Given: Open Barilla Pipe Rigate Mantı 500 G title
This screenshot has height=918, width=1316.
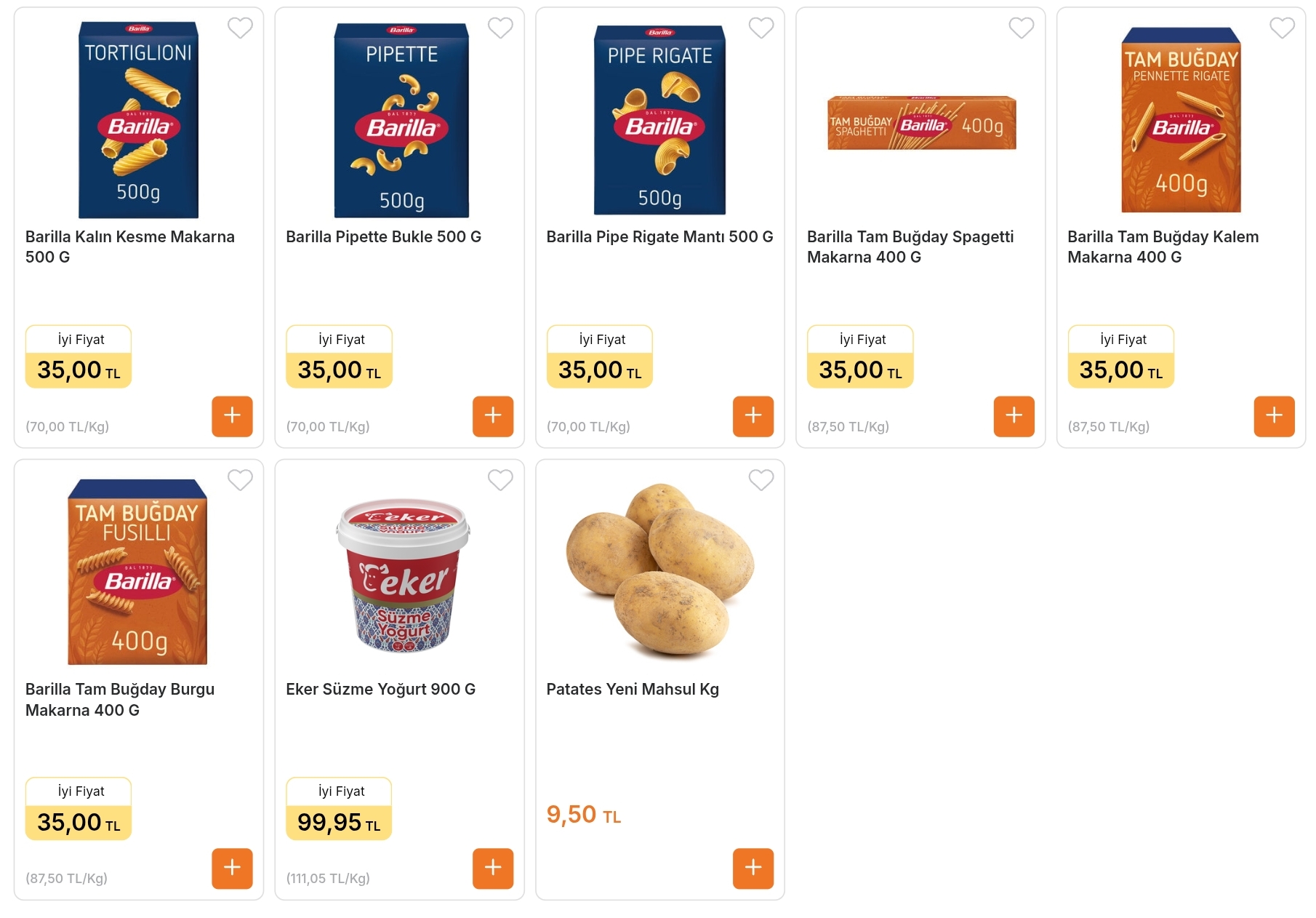Looking at the screenshot, I should pos(659,237).
